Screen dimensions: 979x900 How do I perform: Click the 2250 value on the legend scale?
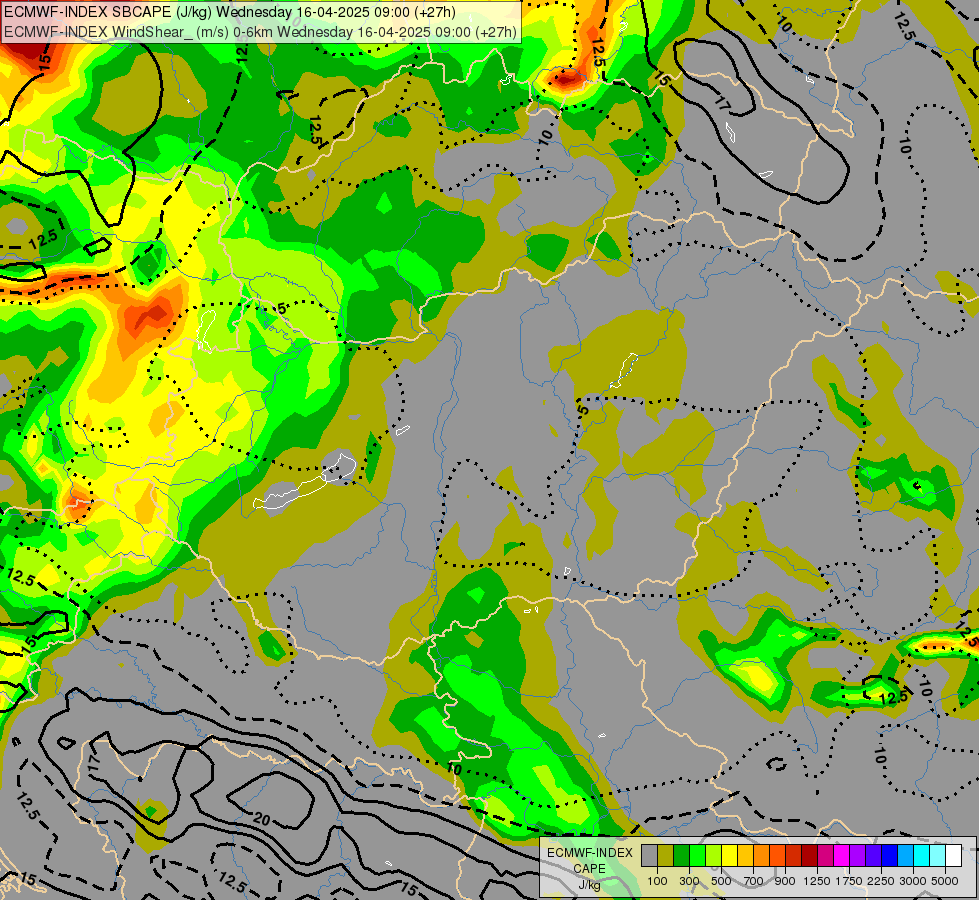[881, 881]
